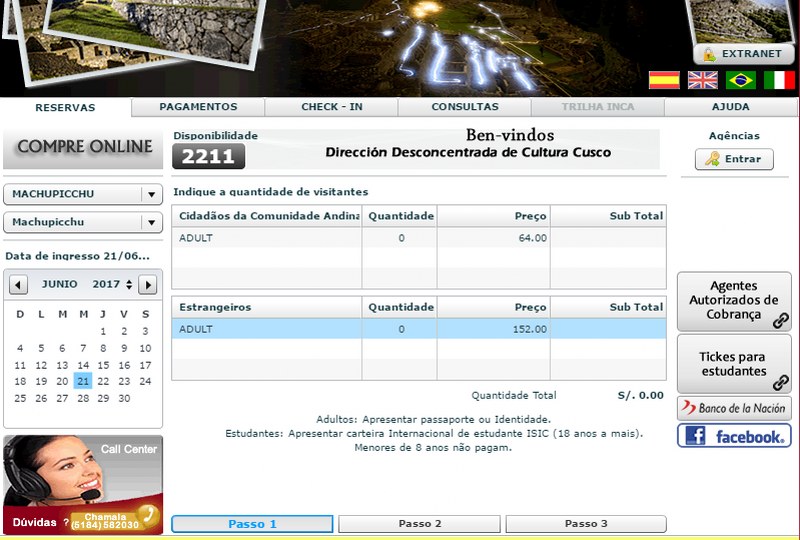Select the Spanish flag language icon
800x540 pixels.
click(x=664, y=80)
